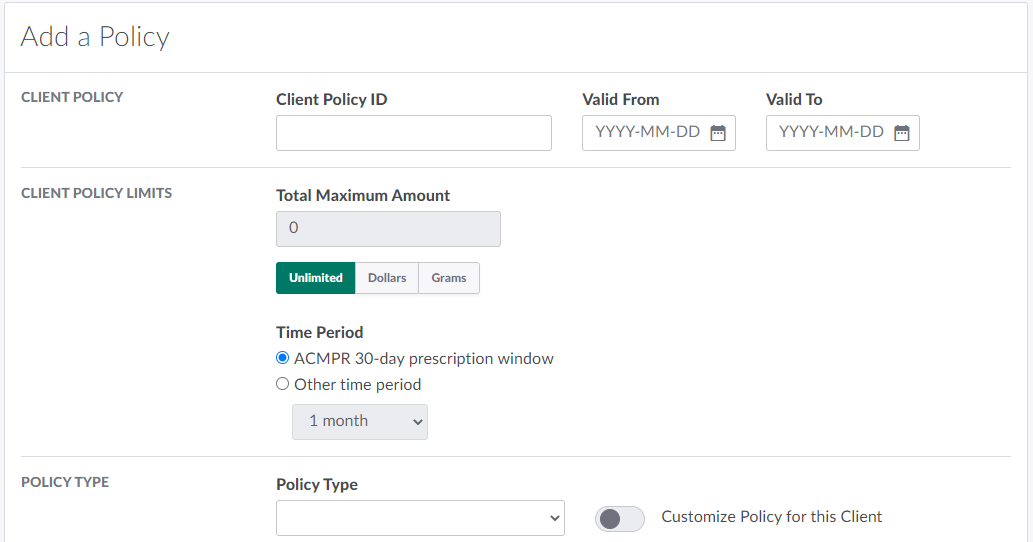This screenshot has width=1033, height=542.
Task: Expand the 1 month time period dropdown
Action: coord(359,422)
